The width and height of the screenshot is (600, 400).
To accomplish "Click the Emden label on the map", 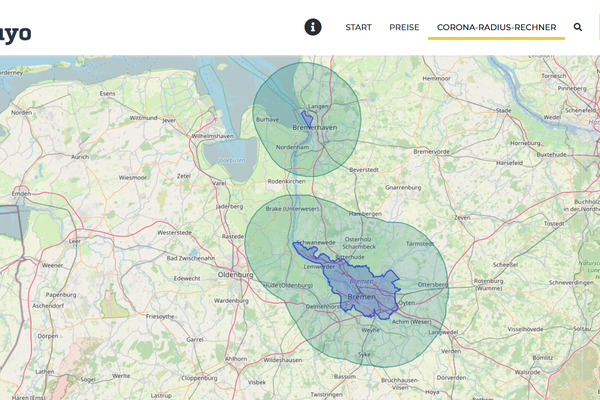I will [21, 194].
